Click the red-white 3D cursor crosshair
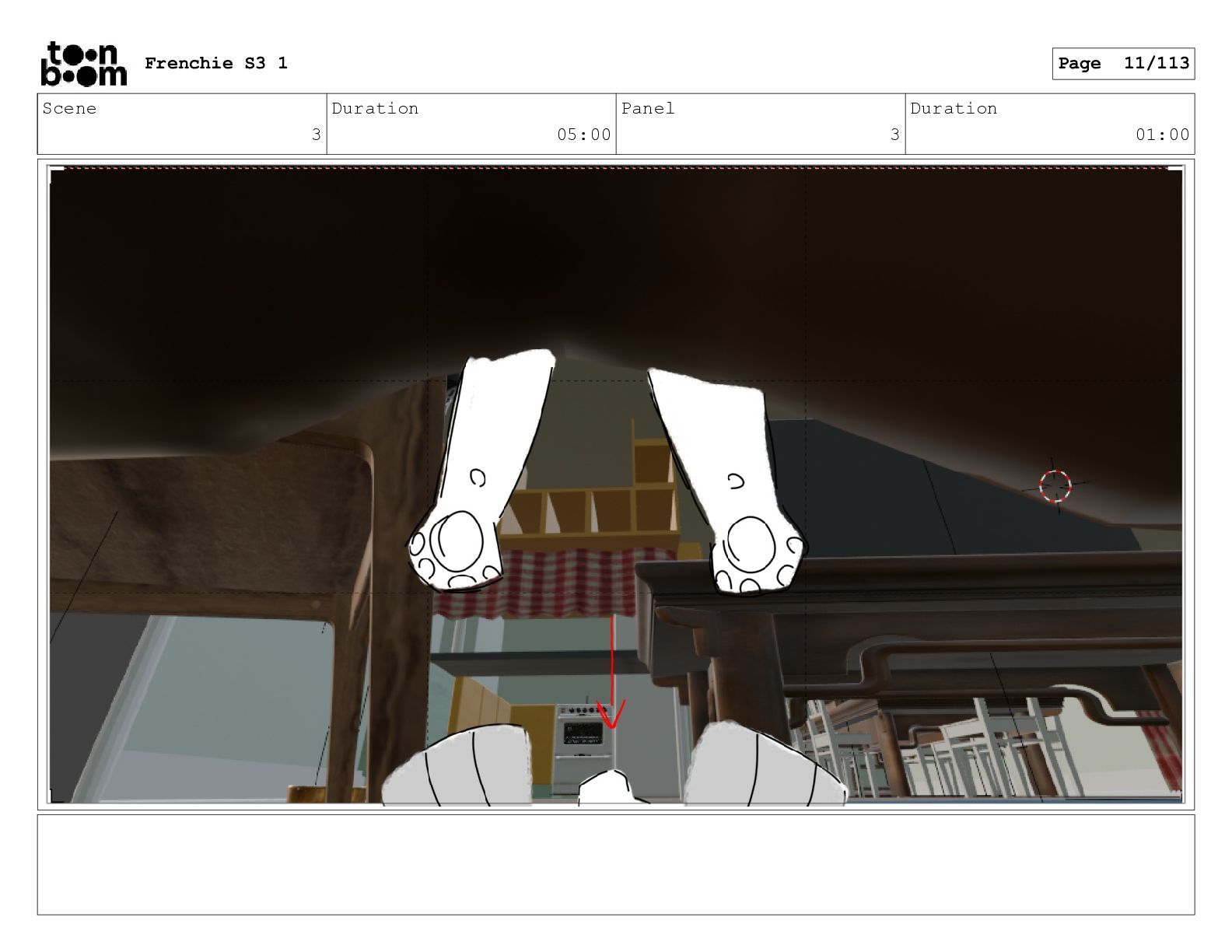Image resolution: width=1232 pixels, height=952 pixels. pyautogui.click(x=1055, y=486)
